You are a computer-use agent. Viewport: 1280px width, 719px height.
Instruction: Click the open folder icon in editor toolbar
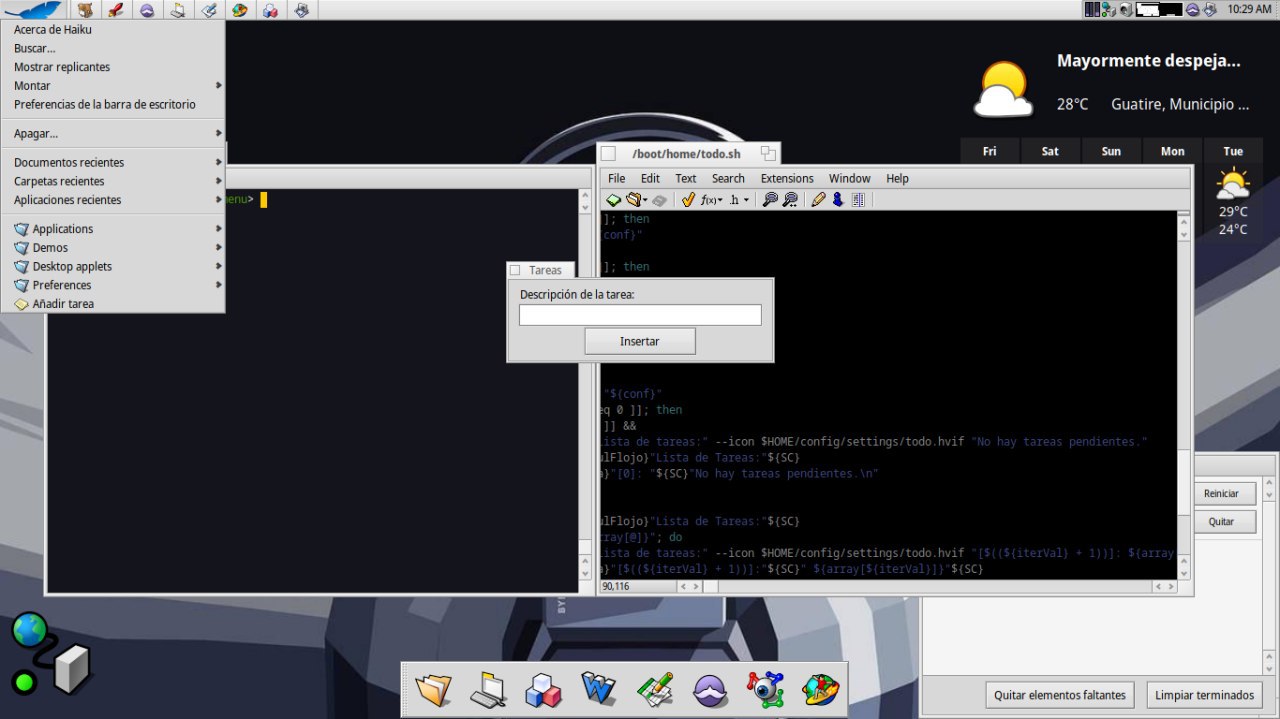pos(632,200)
